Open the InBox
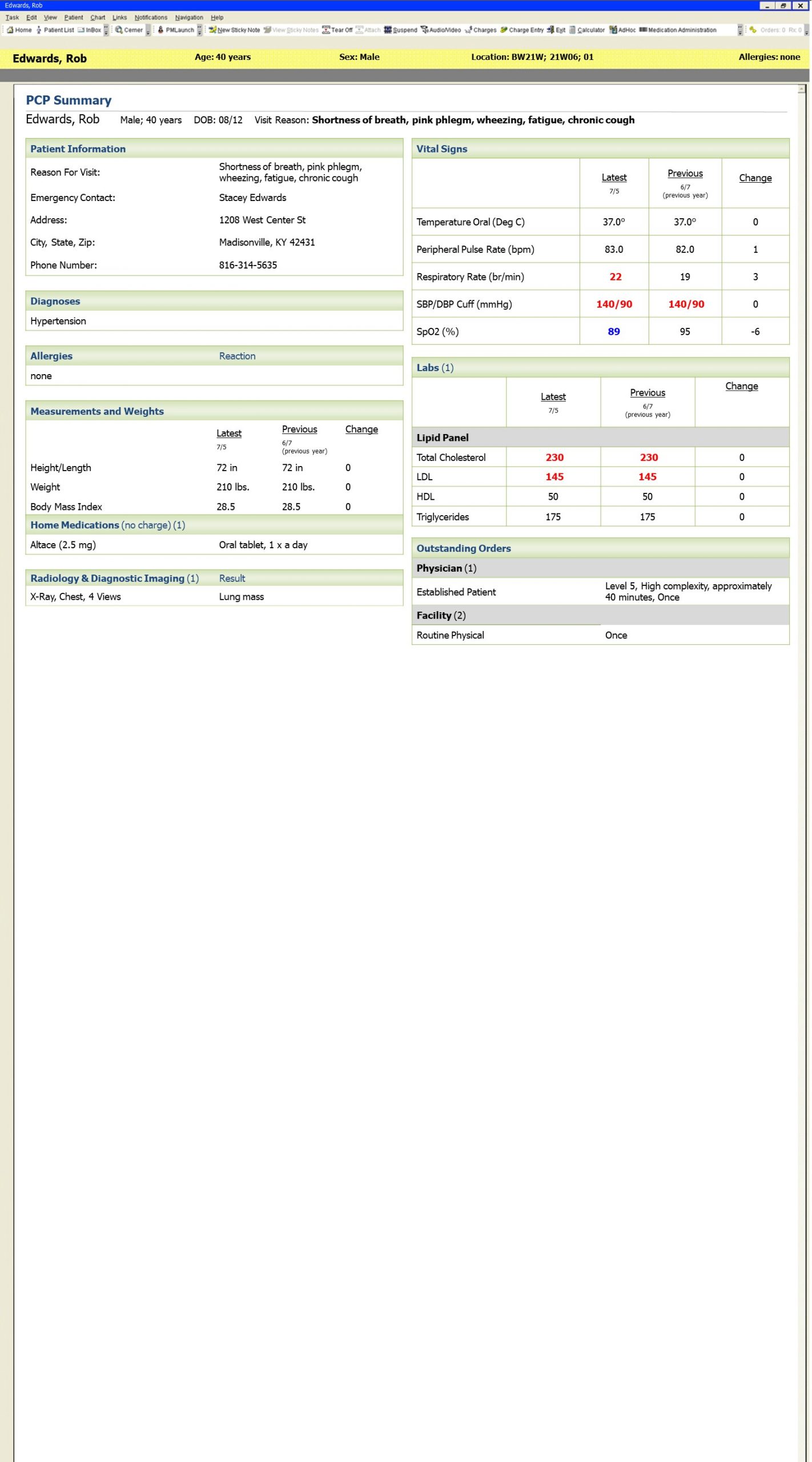812x1462 pixels. tap(89, 30)
